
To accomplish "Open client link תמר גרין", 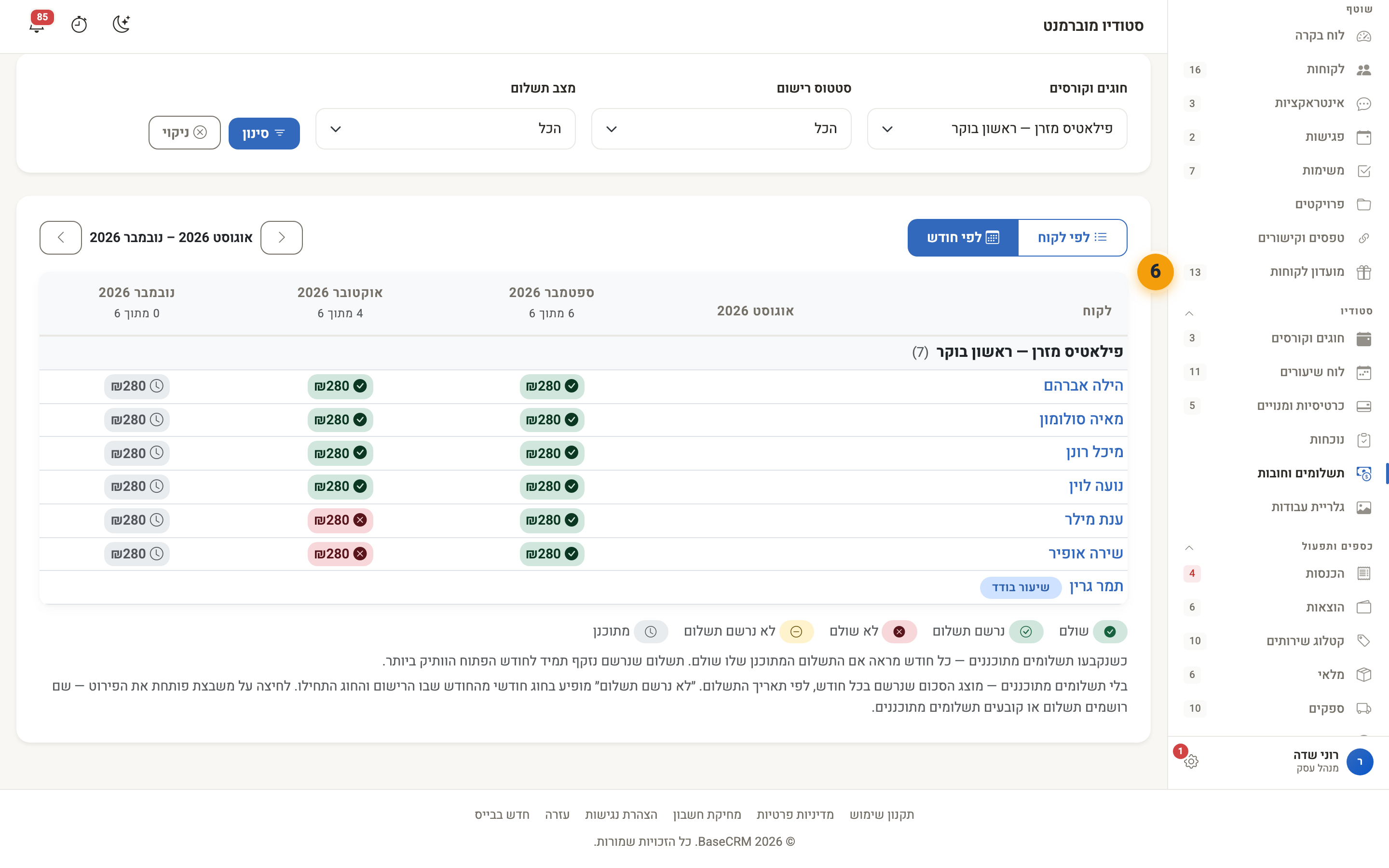I will click(x=1096, y=587).
